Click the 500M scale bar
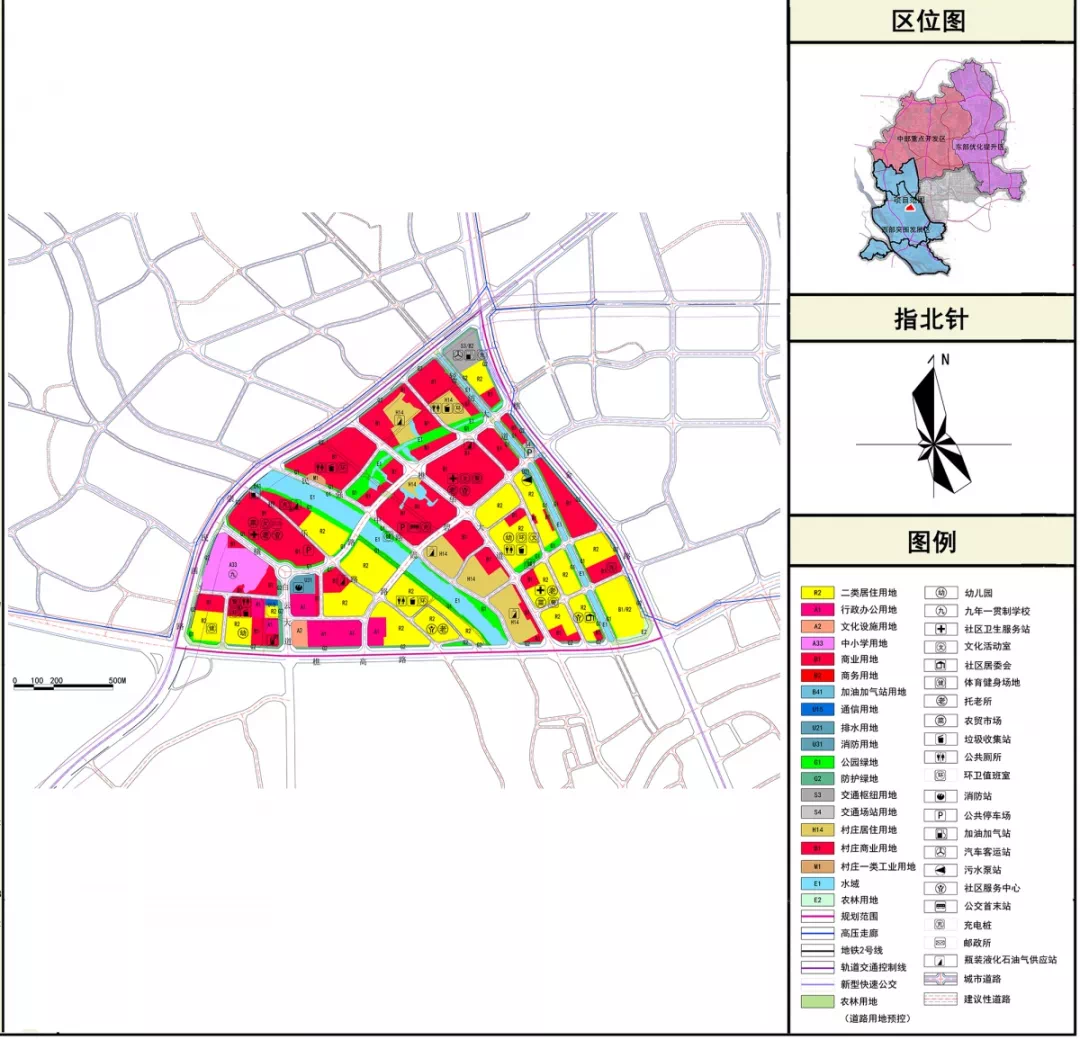The width and height of the screenshot is (1080, 1040). point(70,683)
